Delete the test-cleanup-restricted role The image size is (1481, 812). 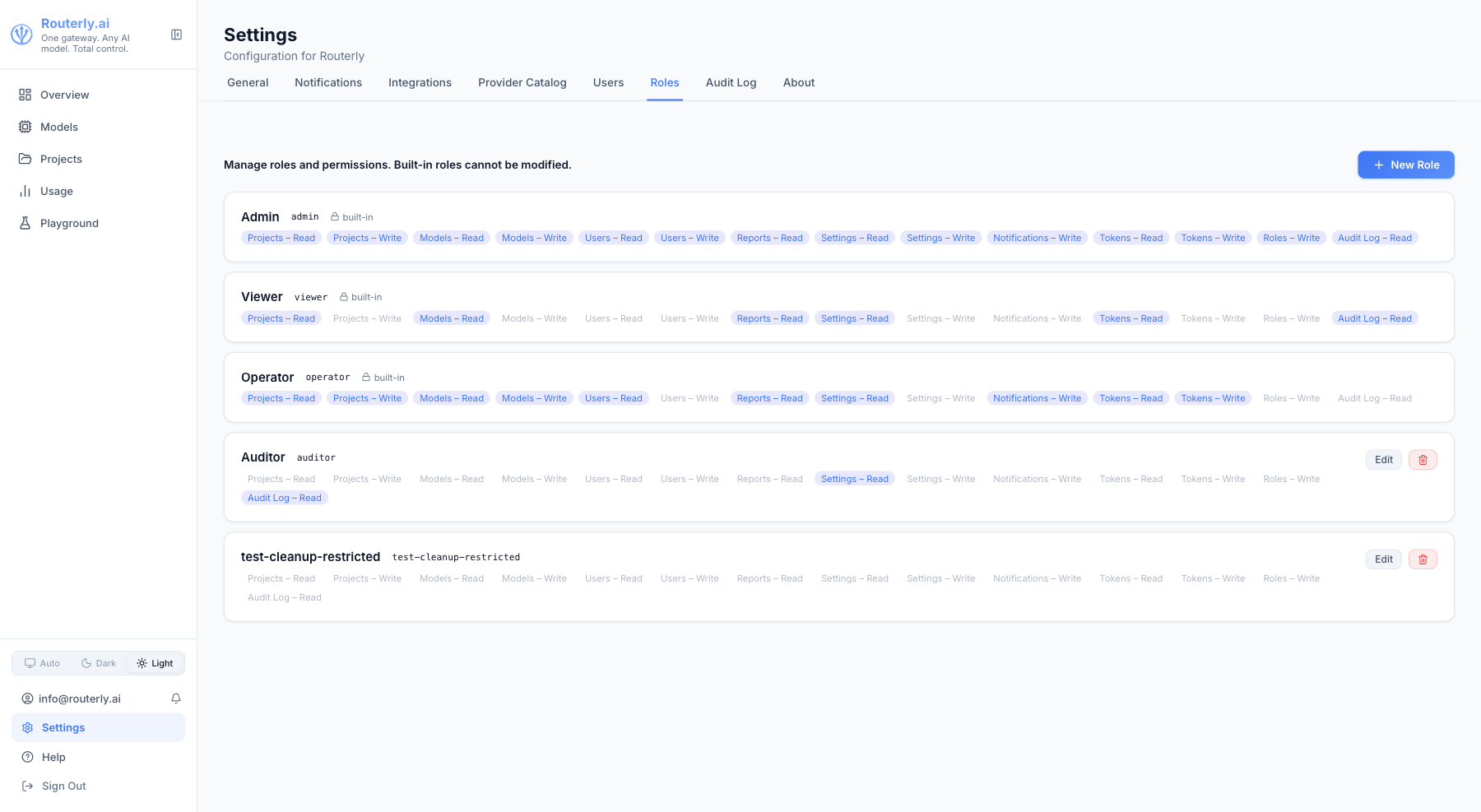[1423, 559]
